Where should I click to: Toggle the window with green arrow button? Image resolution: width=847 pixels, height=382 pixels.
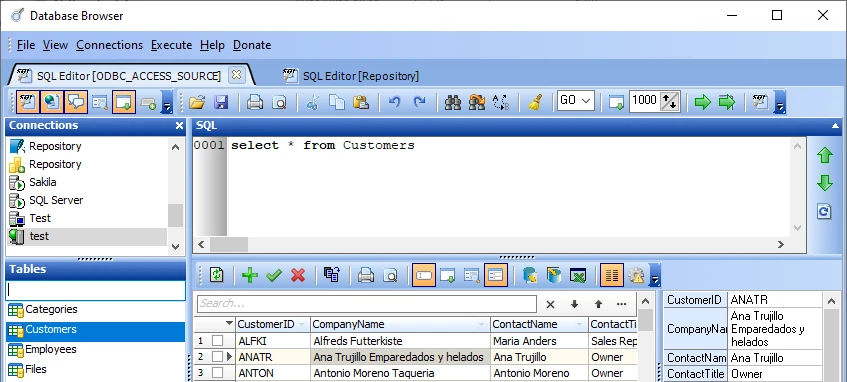pos(124,102)
